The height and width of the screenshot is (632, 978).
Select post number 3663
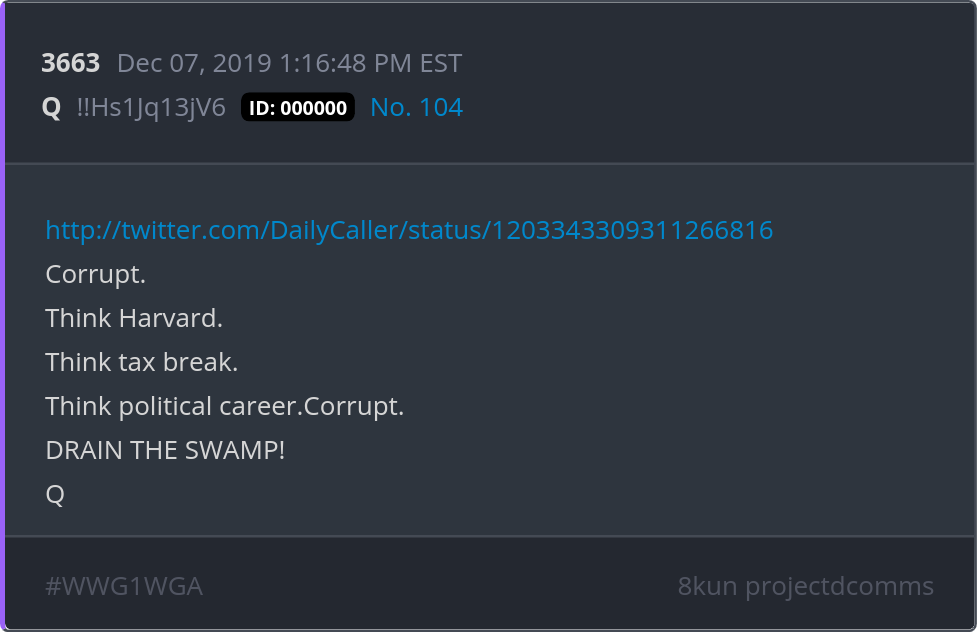[71, 63]
